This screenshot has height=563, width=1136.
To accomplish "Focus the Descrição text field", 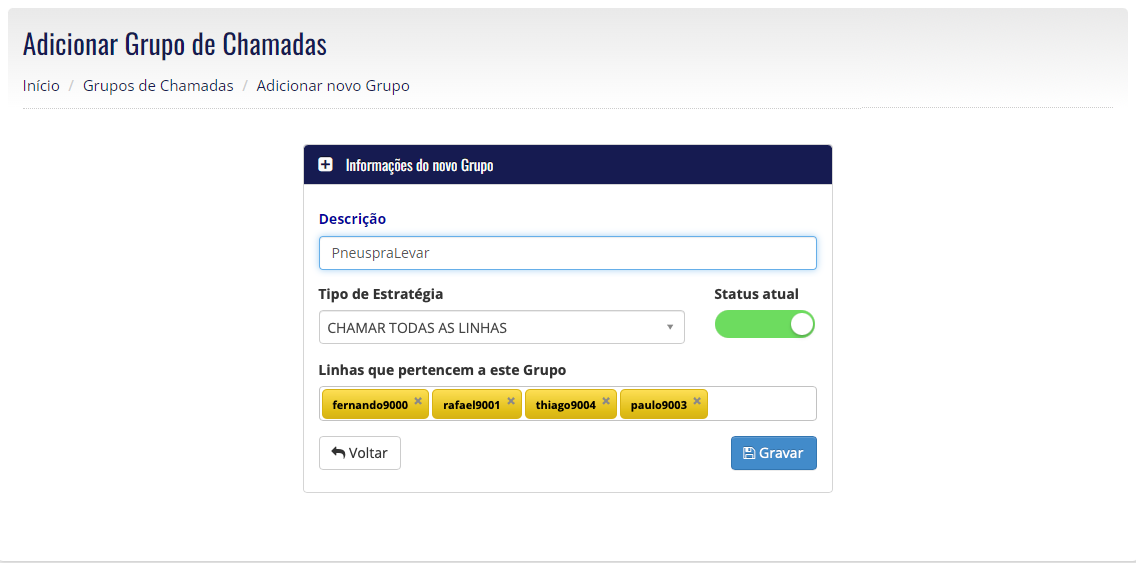I will (567, 253).
